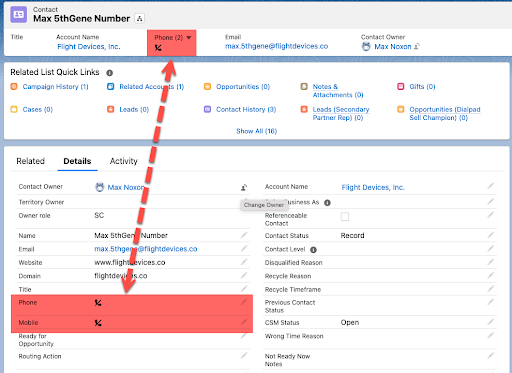Click the Related Accounts icon
The height and width of the screenshot is (373, 512).
[110, 87]
